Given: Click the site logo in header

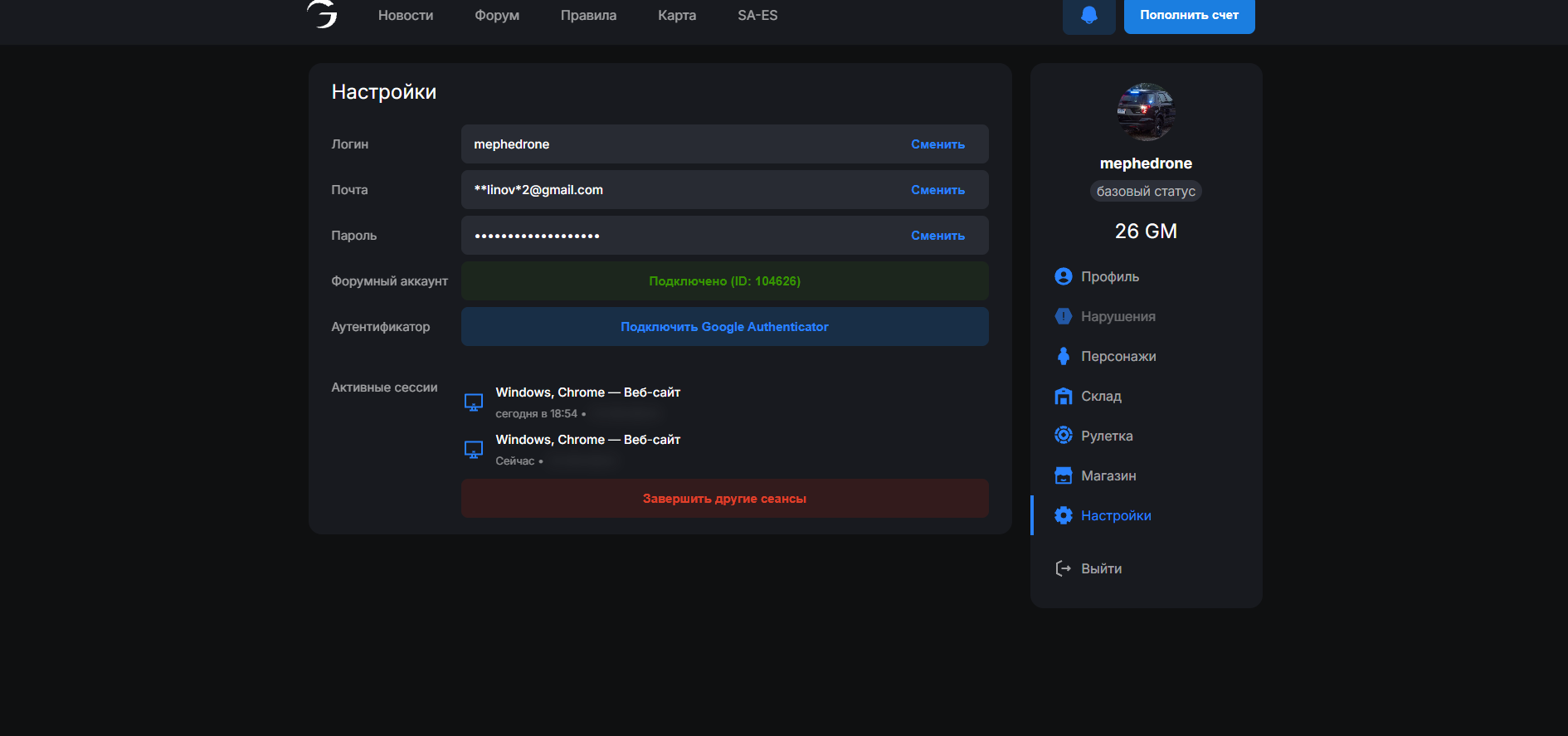Looking at the screenshot, I should 323,14.
